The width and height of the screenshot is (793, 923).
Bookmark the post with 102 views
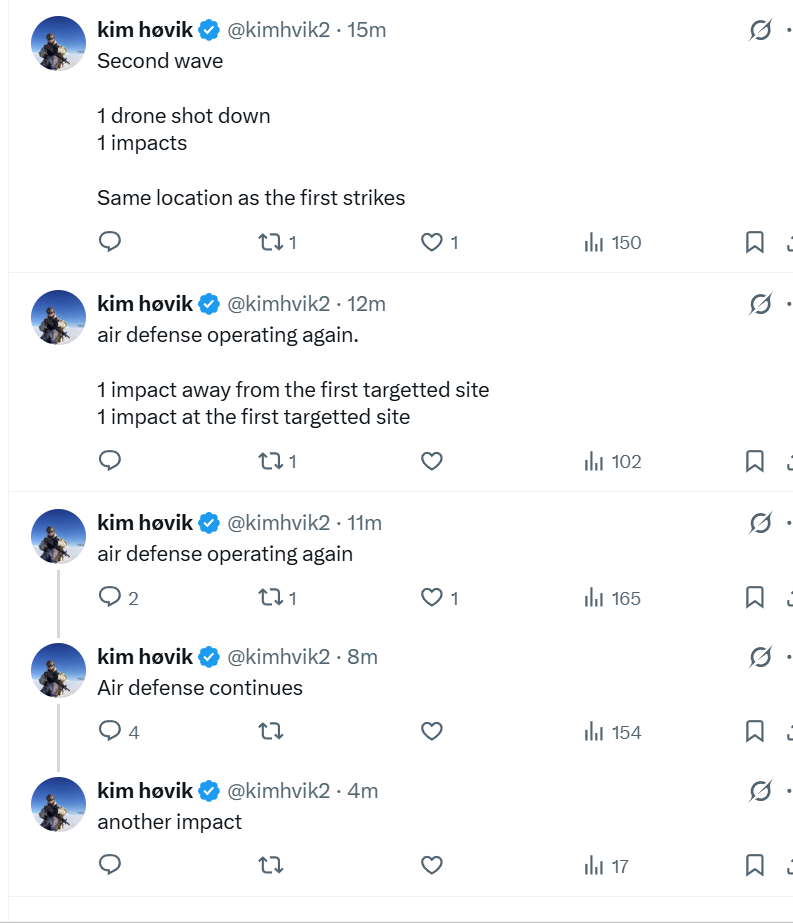pos(755,461)
